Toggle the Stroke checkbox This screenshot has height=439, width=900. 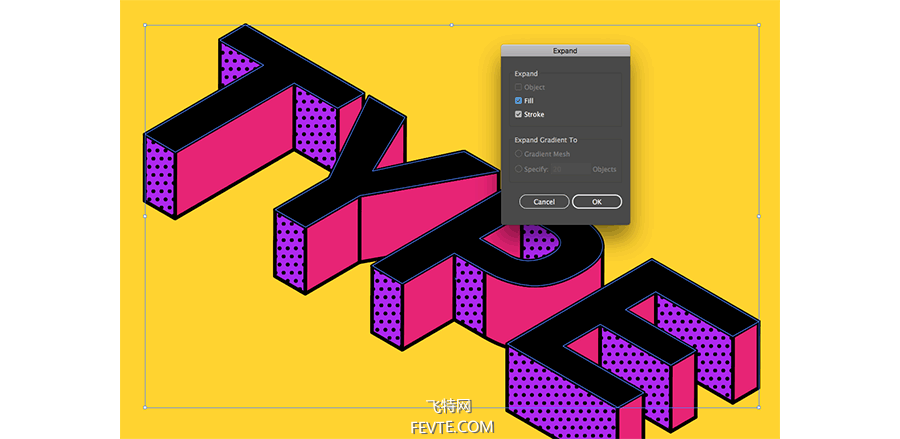click(x=518, y=114)
